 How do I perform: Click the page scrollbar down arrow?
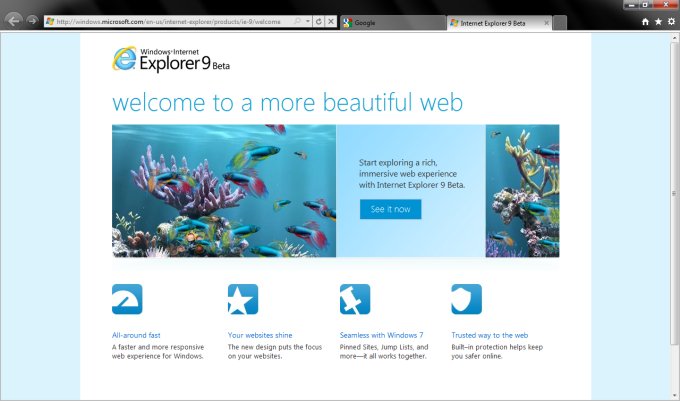coord(674,395)
